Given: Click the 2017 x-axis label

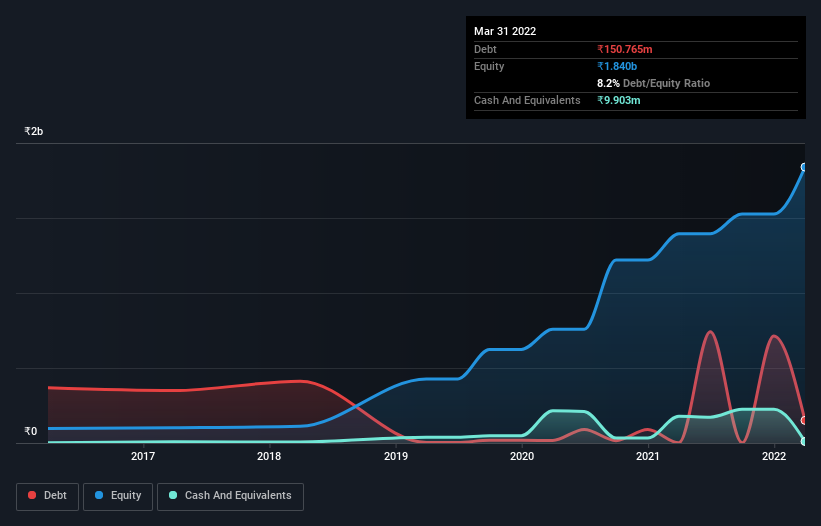Looking at the screenshot, I should coord(143,456).
